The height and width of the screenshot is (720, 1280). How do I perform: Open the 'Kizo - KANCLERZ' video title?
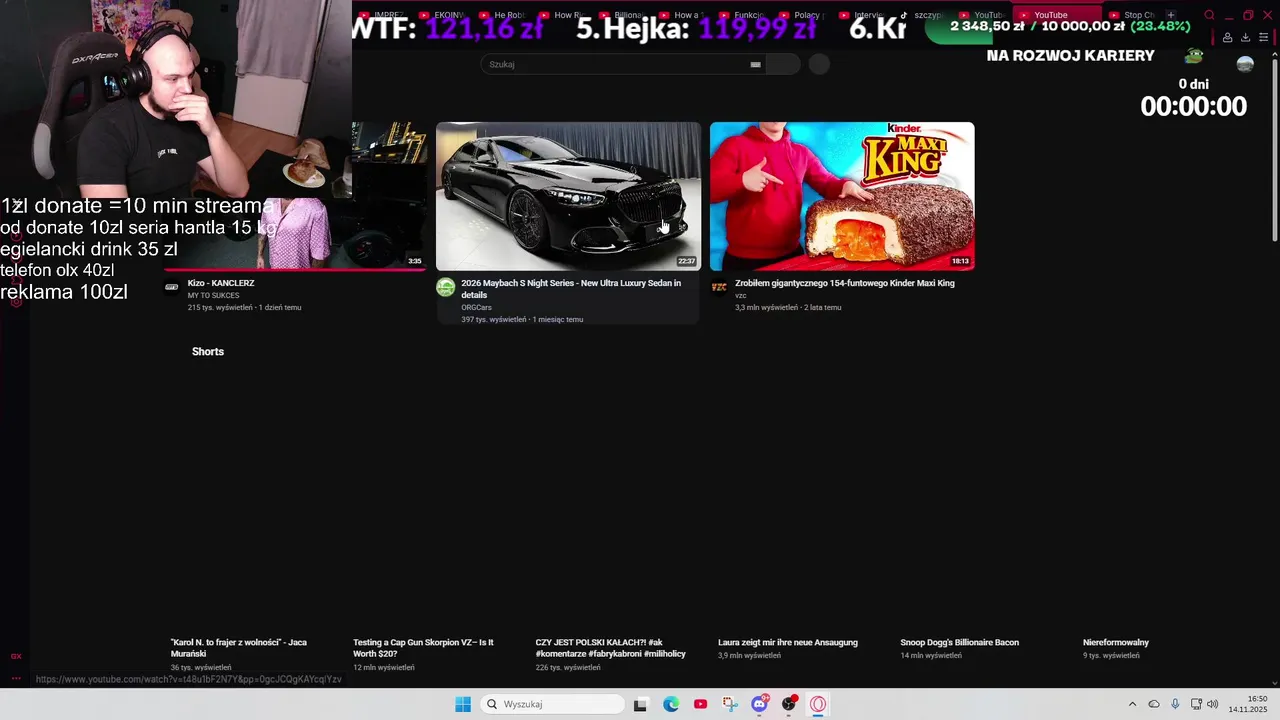coord(221,283)
